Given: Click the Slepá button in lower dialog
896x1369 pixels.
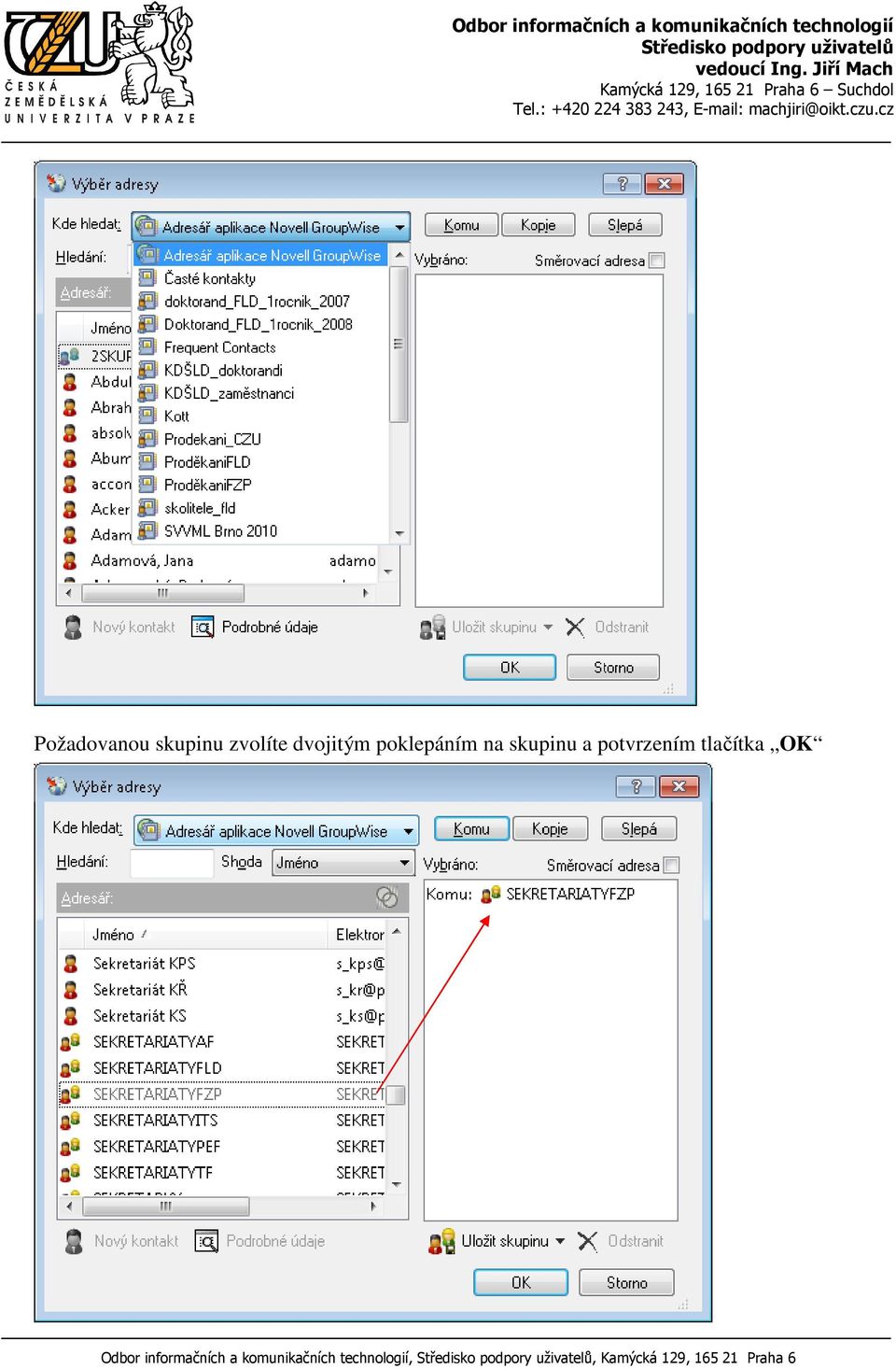Looking at the screenshot, I should point(639,828).
